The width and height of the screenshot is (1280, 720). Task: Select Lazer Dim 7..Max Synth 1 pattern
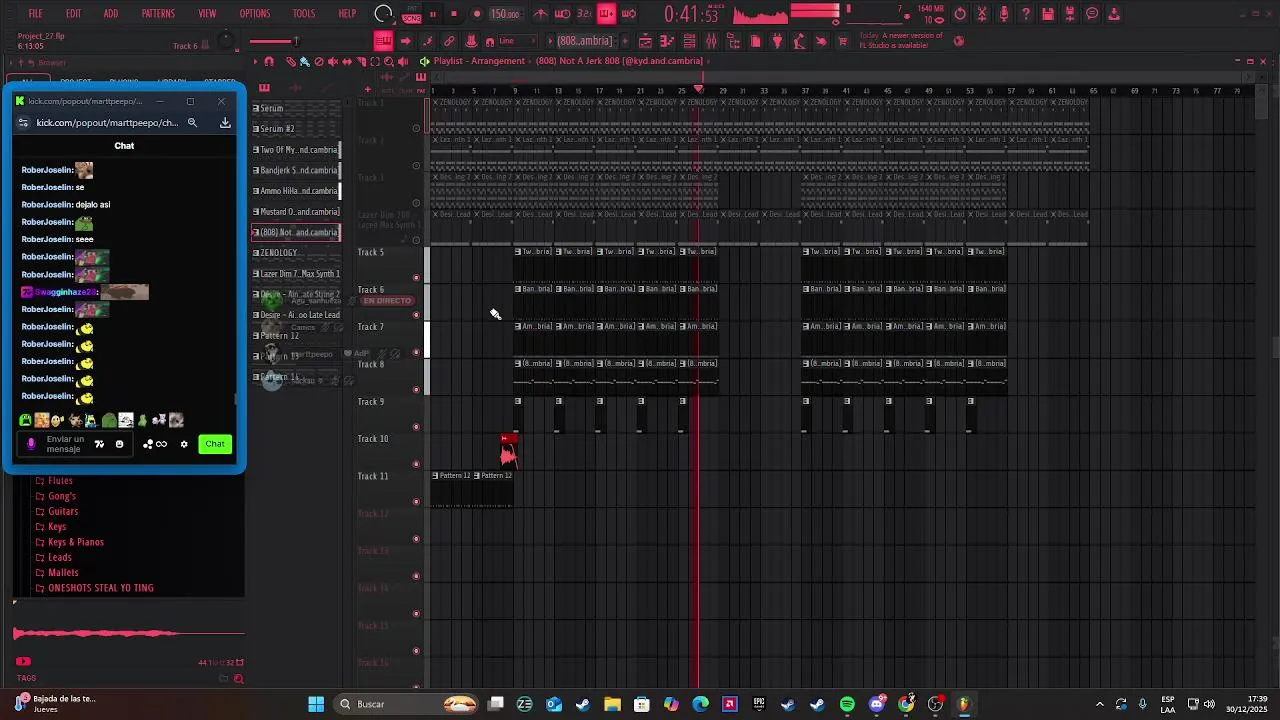click(x=296, y=274)
